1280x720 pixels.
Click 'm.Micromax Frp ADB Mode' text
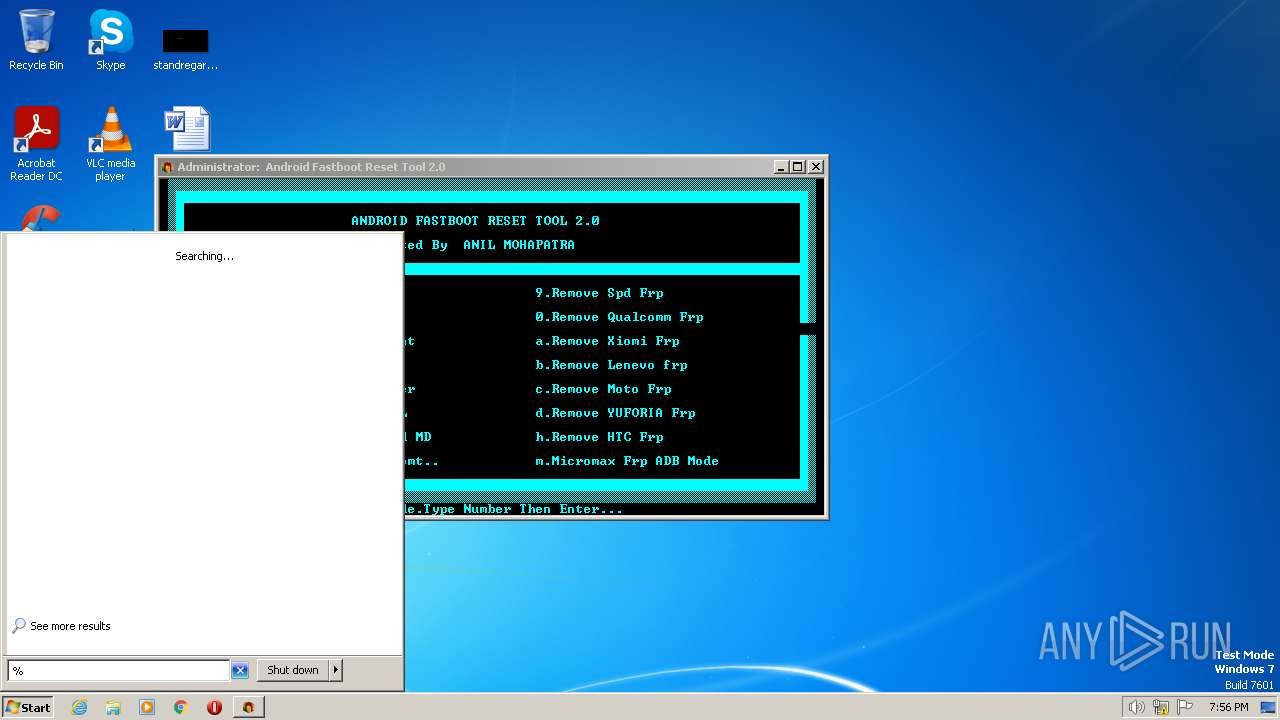point(627,461)
